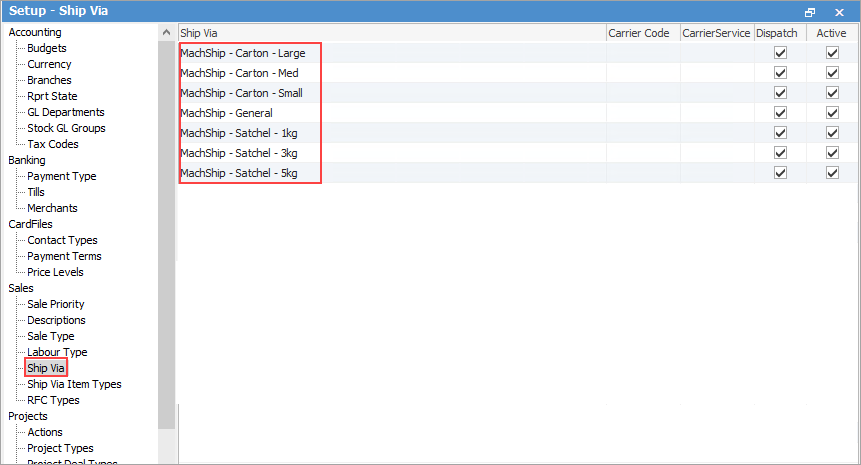The height and width of the screenshot is (465, 861).
Task: Restore down the Setup - Ship Via window
Action: coord(810,12)
